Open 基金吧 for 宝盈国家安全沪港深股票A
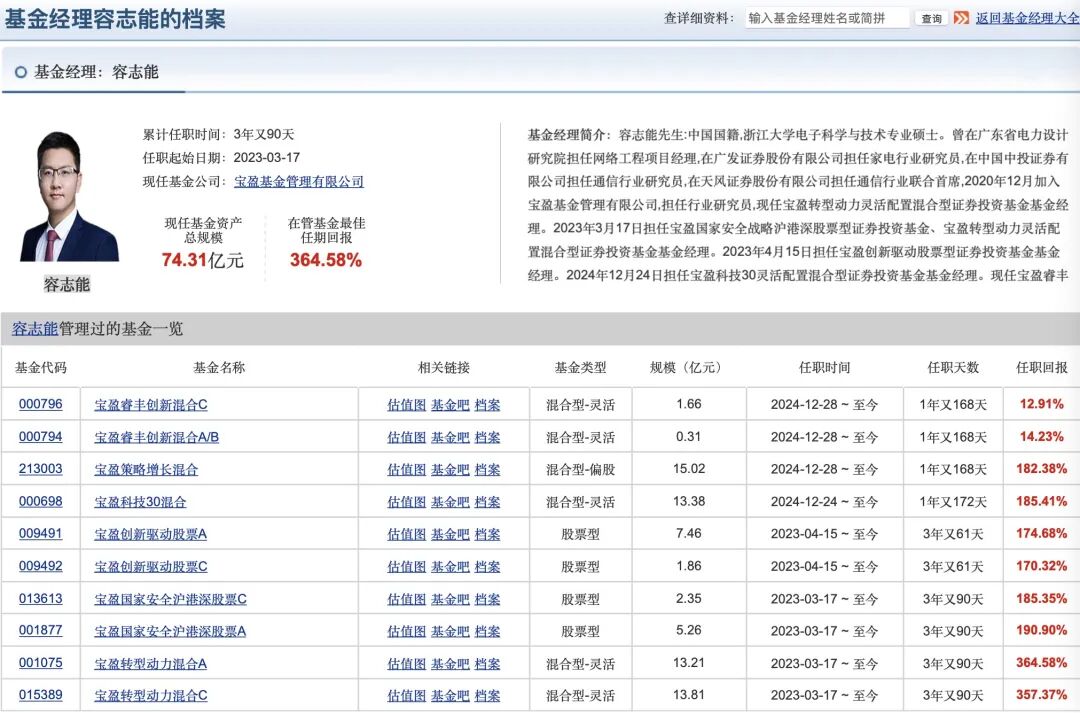 click(x=450, y=631)
